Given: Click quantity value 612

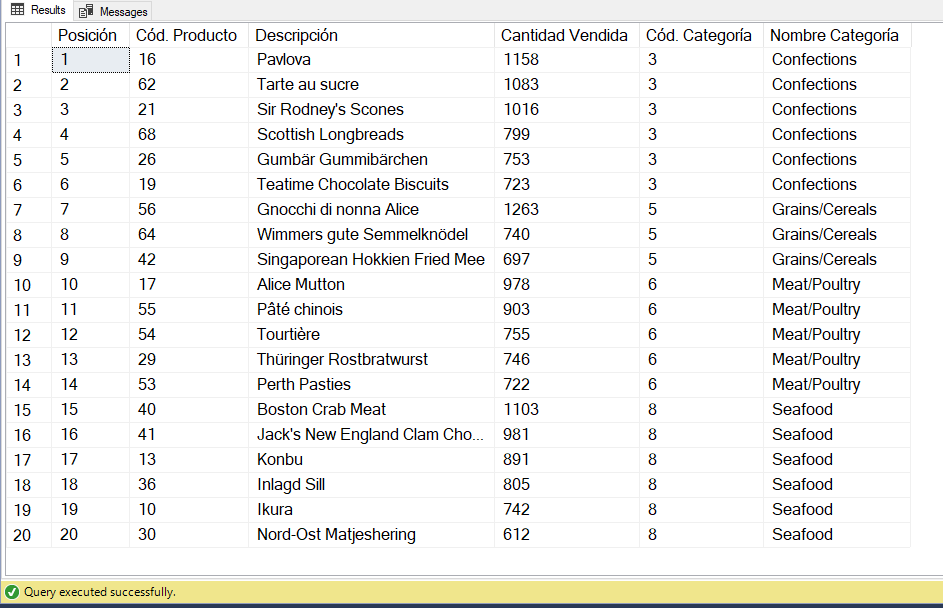Looking at the screenshot, I should point(567,535).
